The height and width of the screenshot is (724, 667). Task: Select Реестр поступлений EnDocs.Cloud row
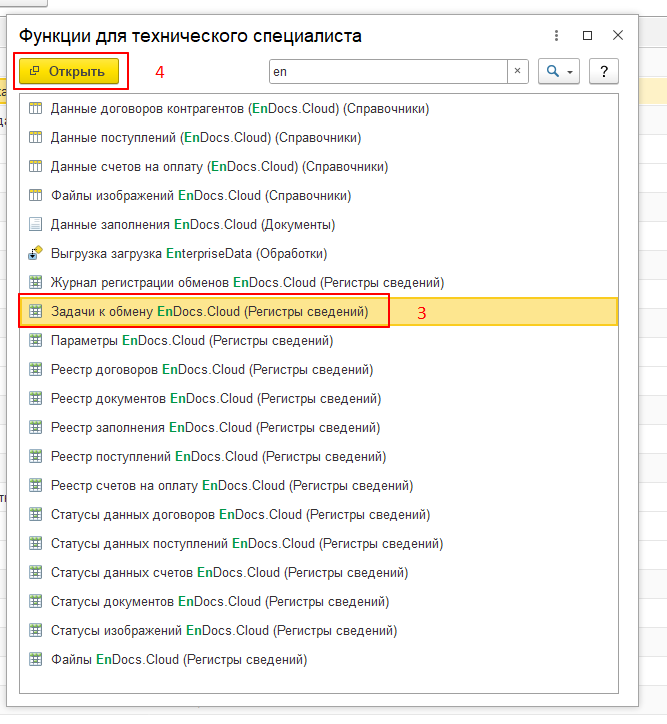tap(318, 456)
